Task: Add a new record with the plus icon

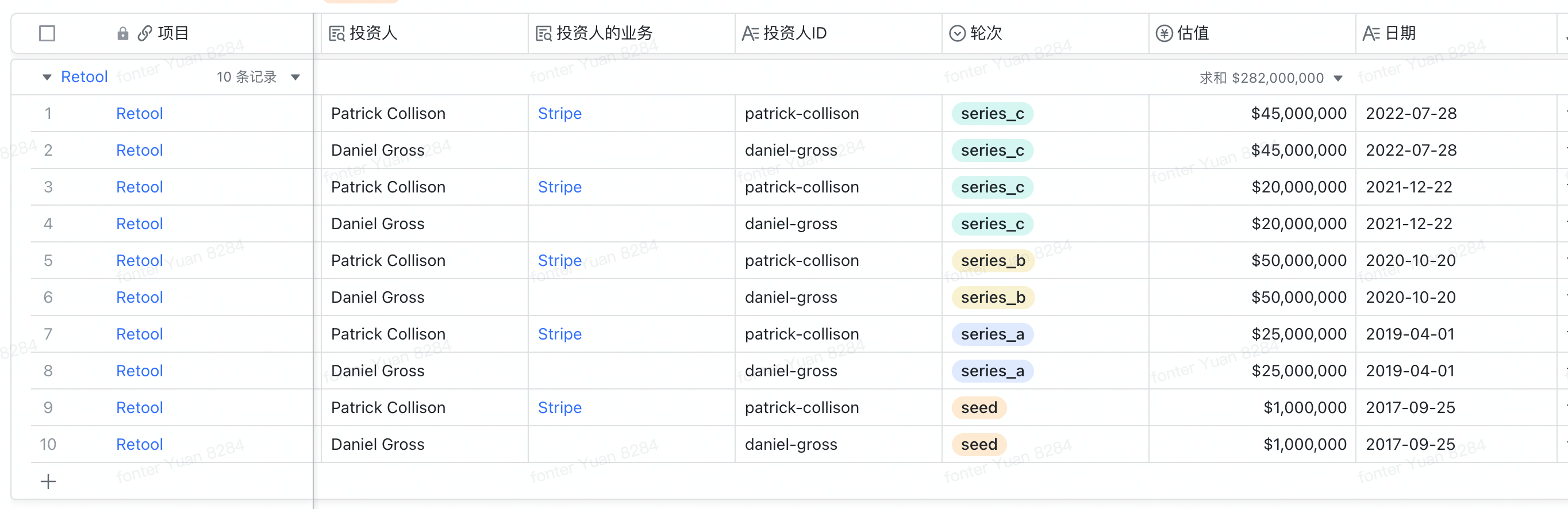Action: [x=48, y=481]
